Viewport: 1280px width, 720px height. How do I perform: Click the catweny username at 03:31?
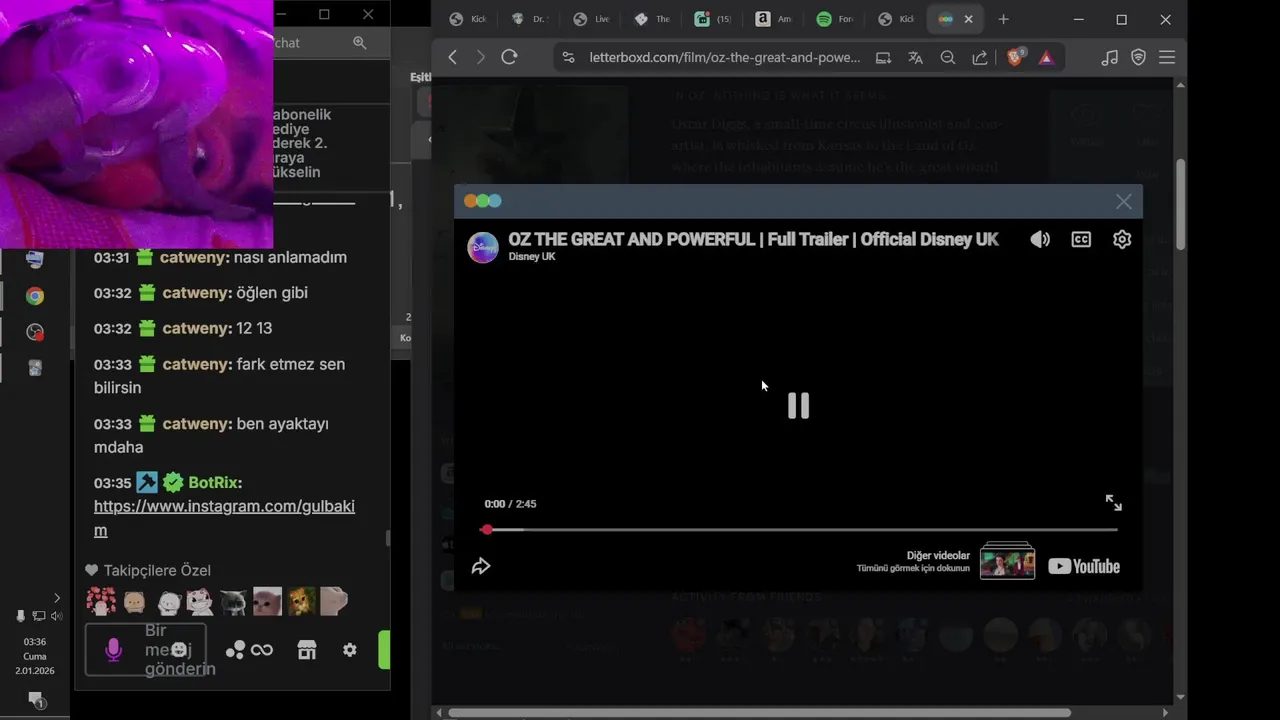(x=195, y=257)
